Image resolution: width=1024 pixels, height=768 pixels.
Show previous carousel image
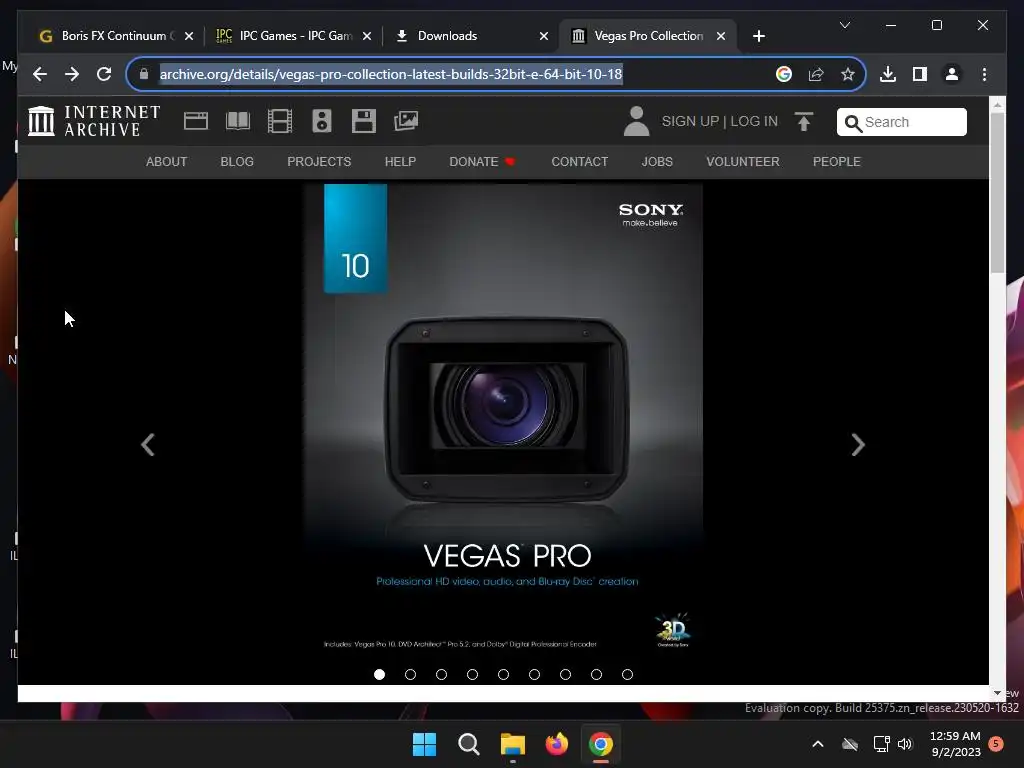pyautogui.click(x=148, y=445)
